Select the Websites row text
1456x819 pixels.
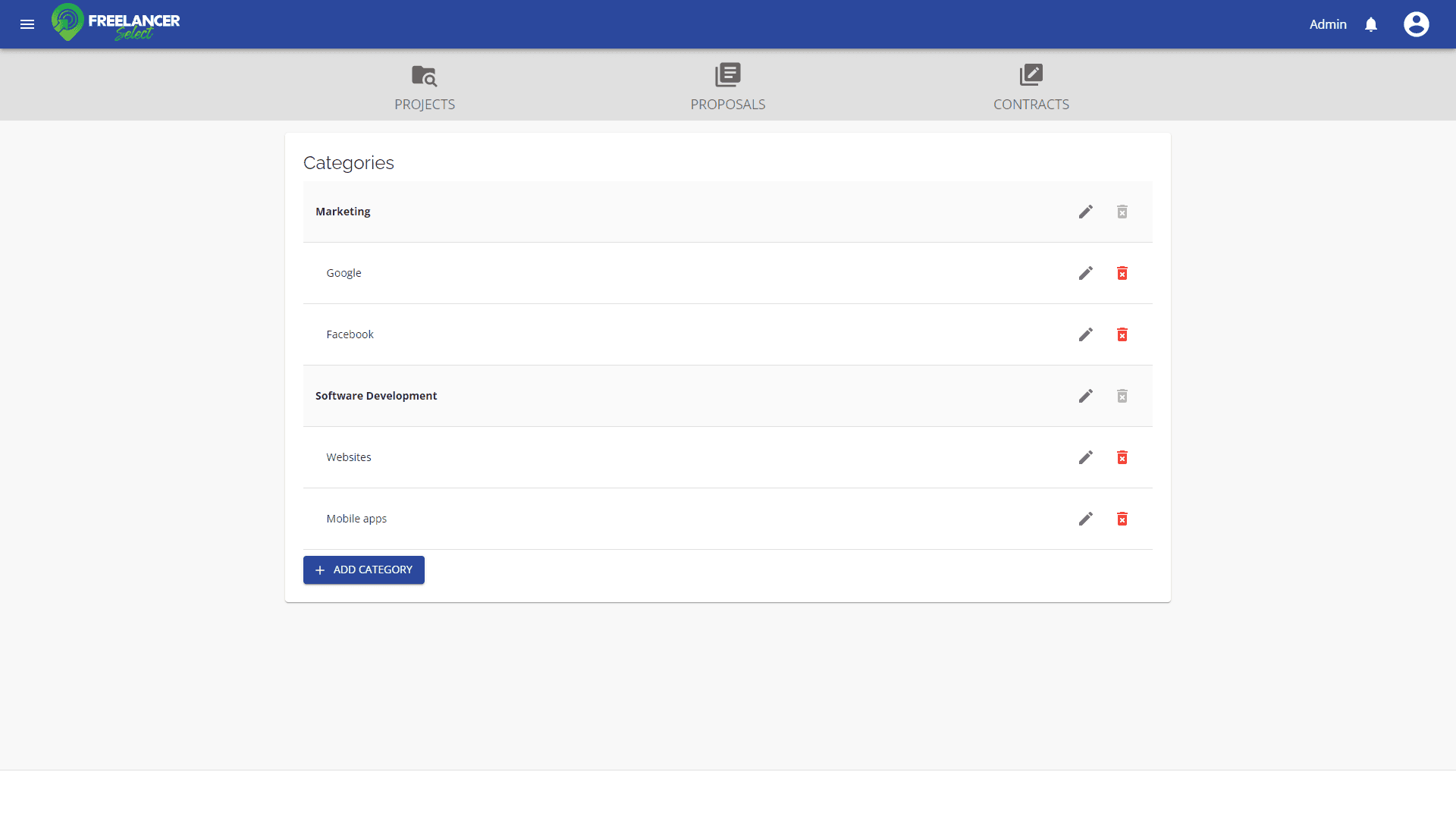[349, 457]
